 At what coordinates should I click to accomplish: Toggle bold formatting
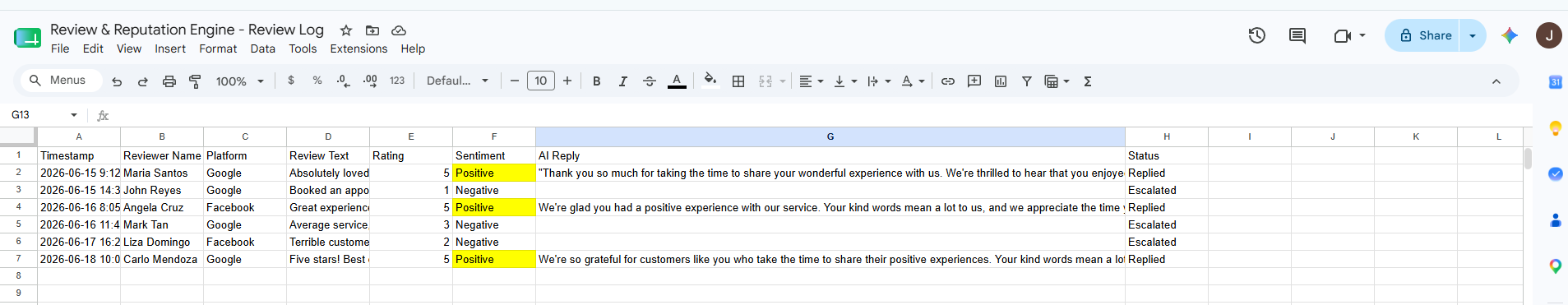pos(597,81)
